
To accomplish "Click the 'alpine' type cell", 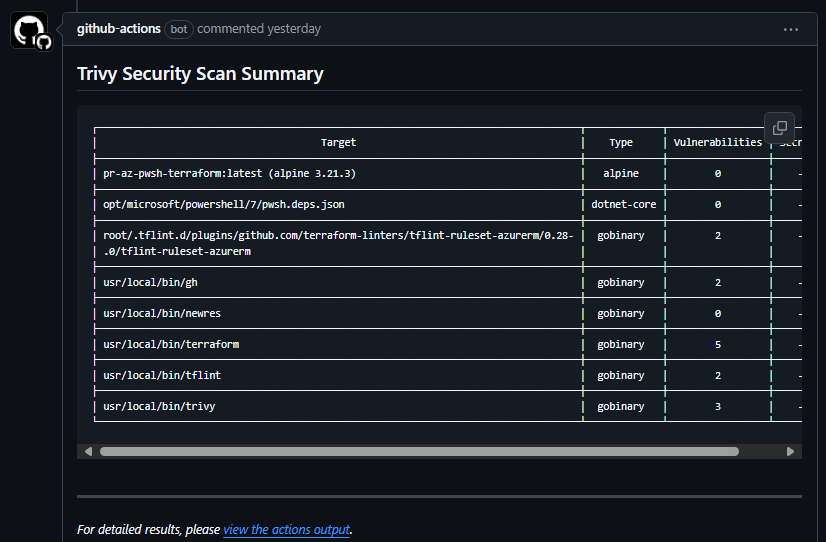I will [x=621, y=173].
